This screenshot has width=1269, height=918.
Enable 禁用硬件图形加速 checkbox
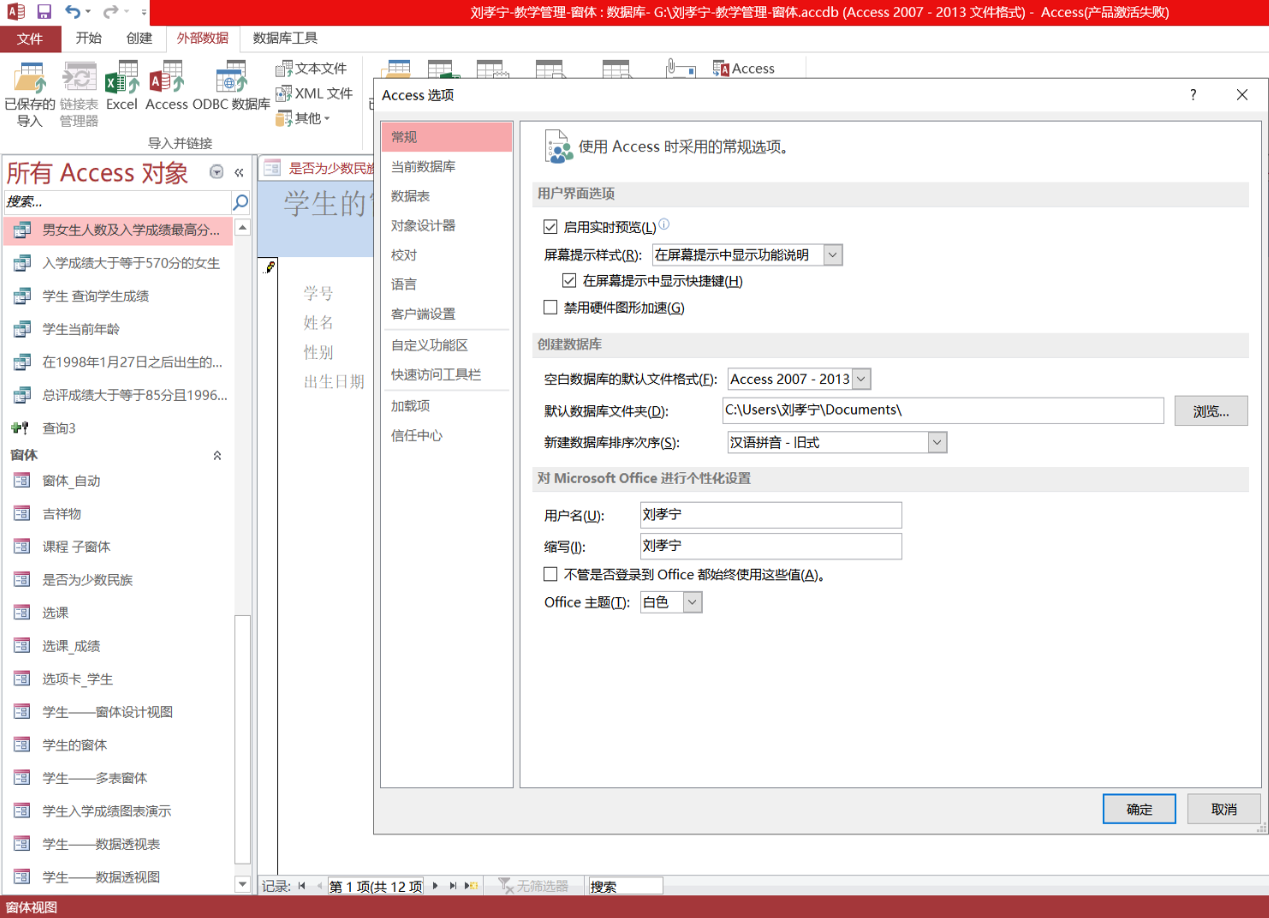tap(550, 308)
